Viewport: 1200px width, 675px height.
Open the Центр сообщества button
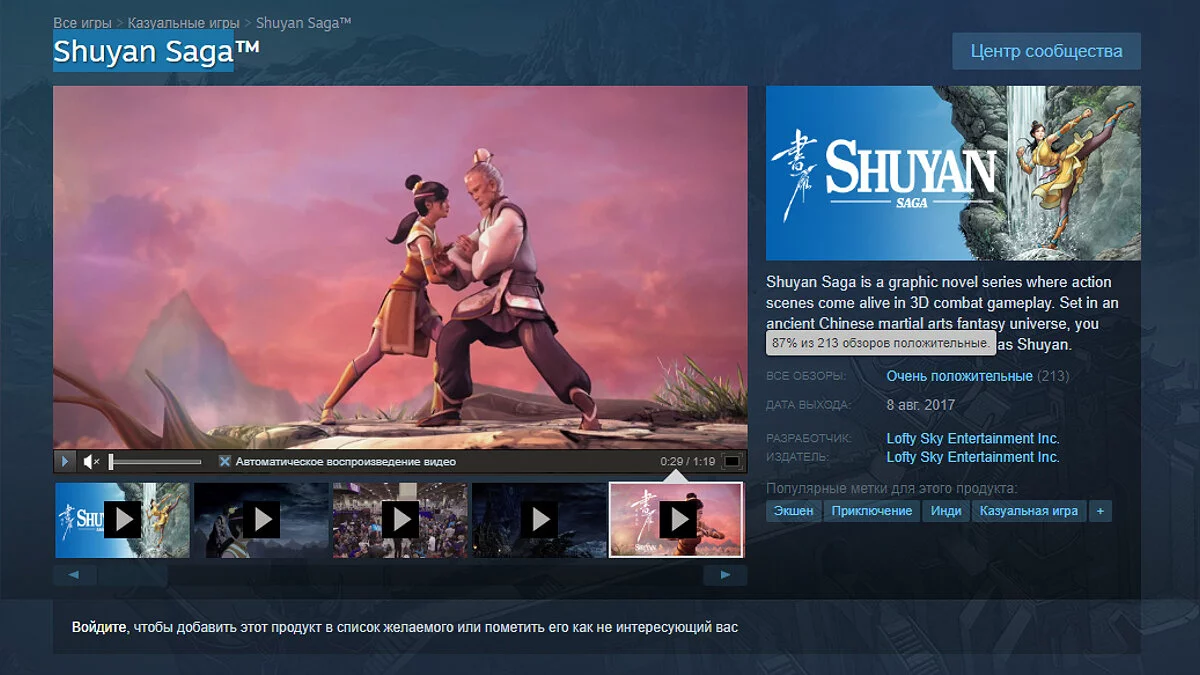1046,51
